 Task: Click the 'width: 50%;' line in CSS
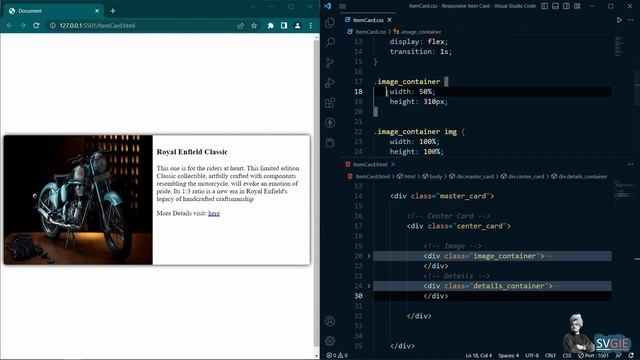pyautogui.click(x=413, y=91)
